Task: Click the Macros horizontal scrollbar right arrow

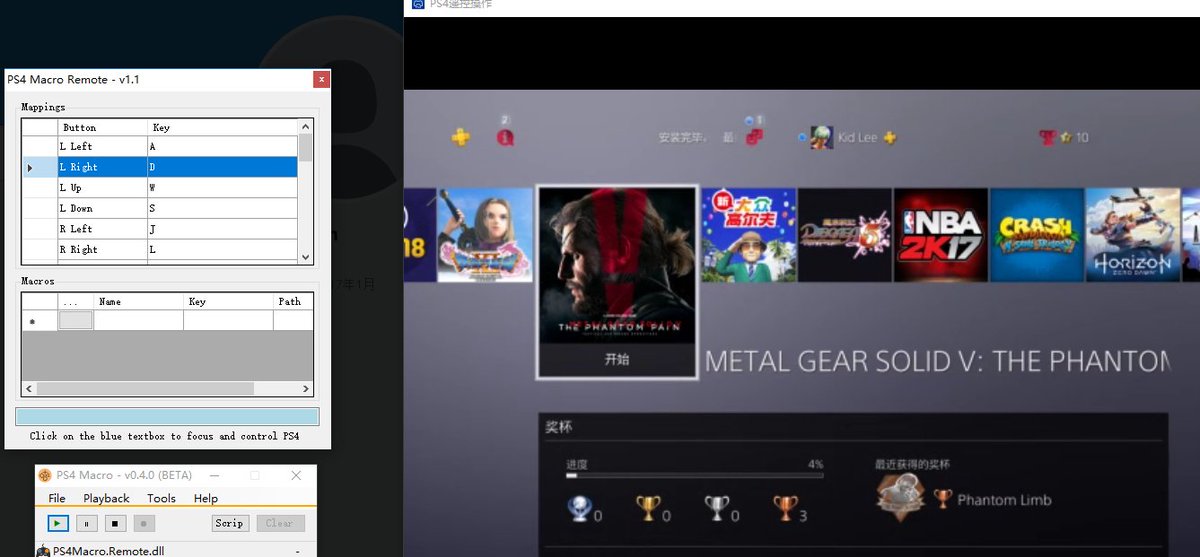Action: [x=306, y=388]
